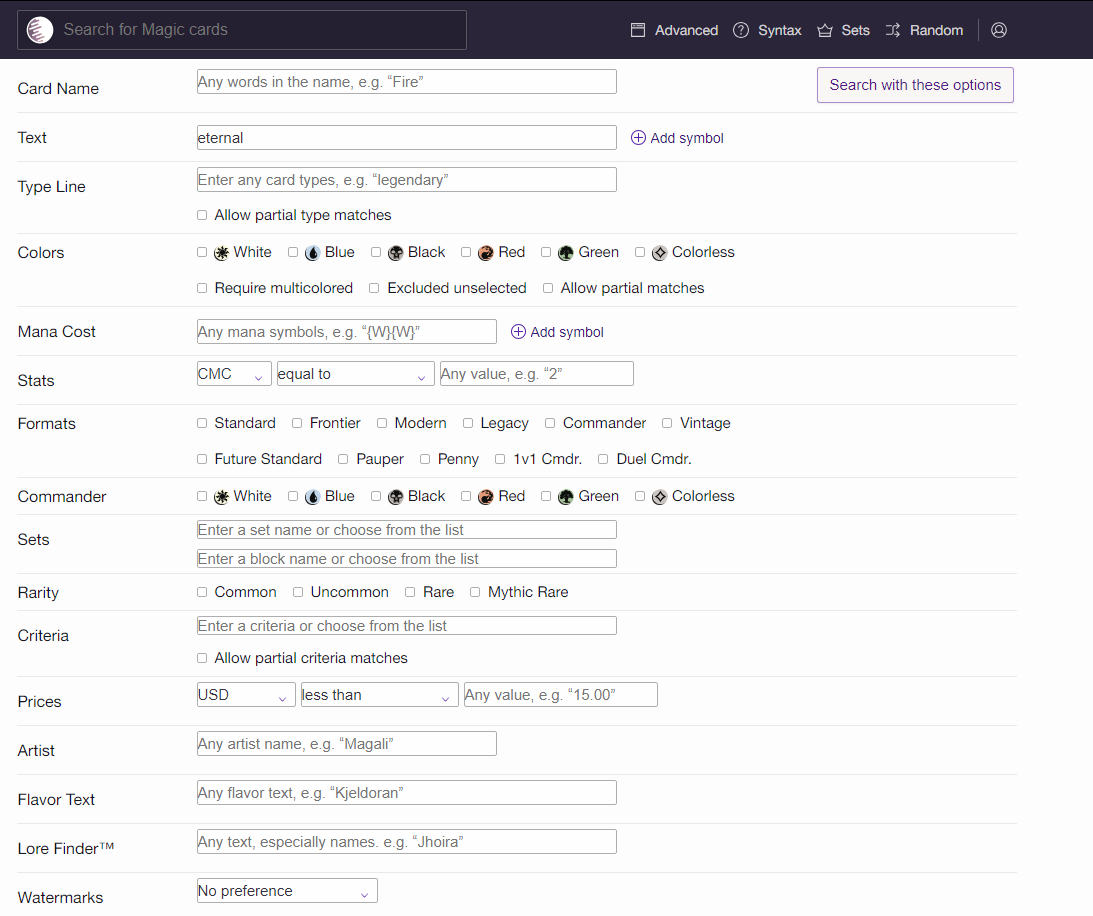Click the Blue mana symbol in Commander row
Image resolution: width=1093 pixels, height=916 pixels.
tap(312, 497)
